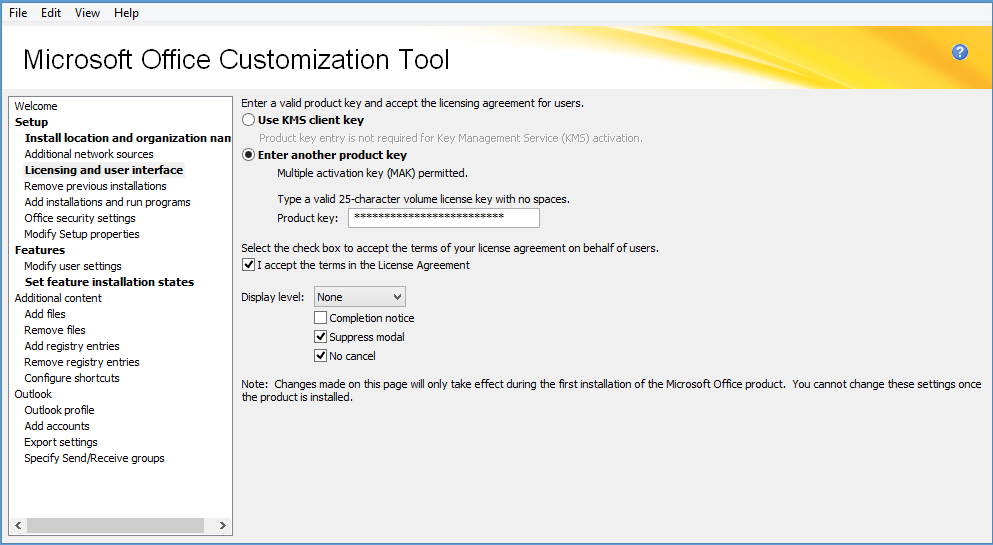Open the Remove files page
993x545 pixels.
pyautogui.click(x=54, y=330)
